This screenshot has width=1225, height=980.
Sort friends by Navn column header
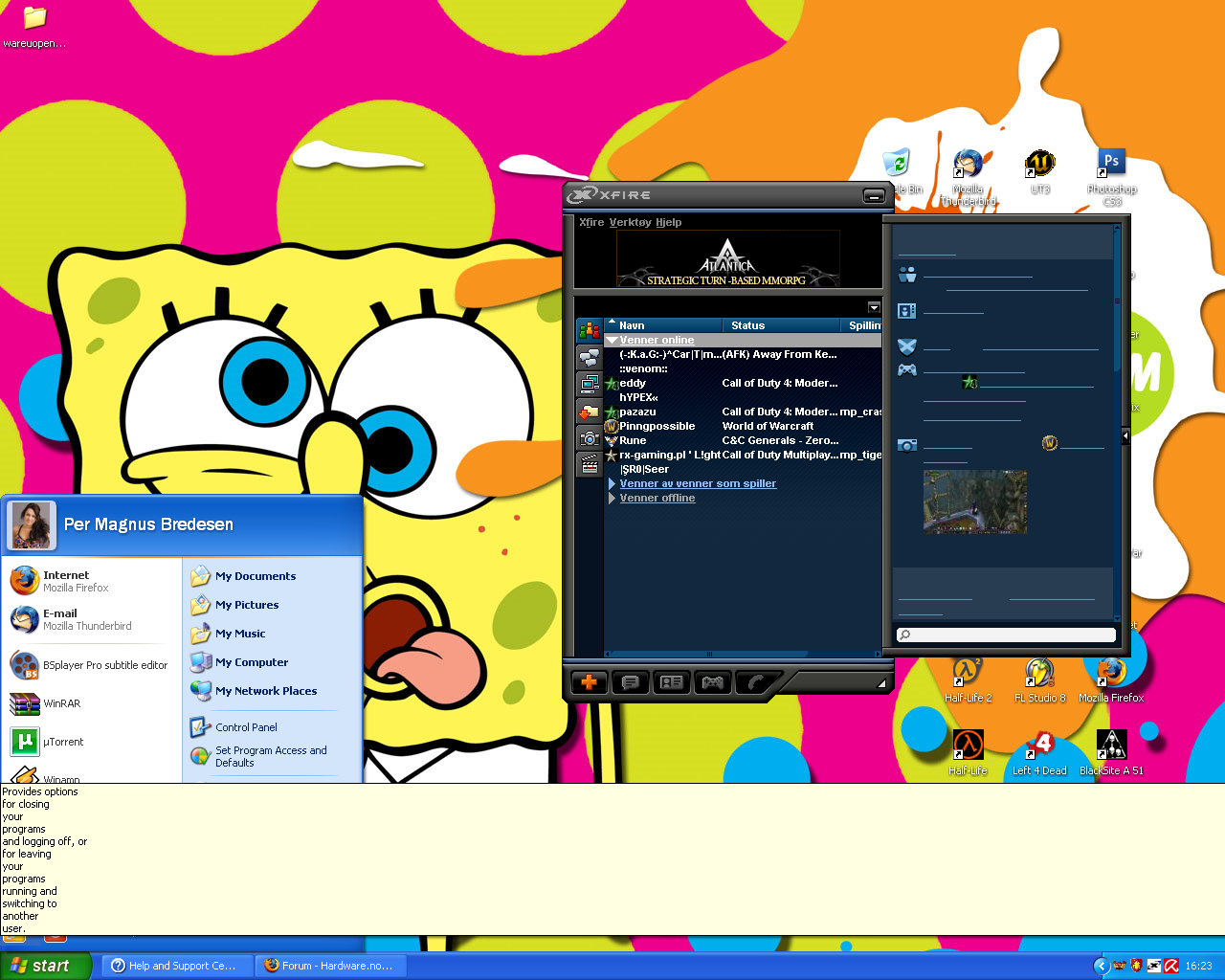pos(665,325)
